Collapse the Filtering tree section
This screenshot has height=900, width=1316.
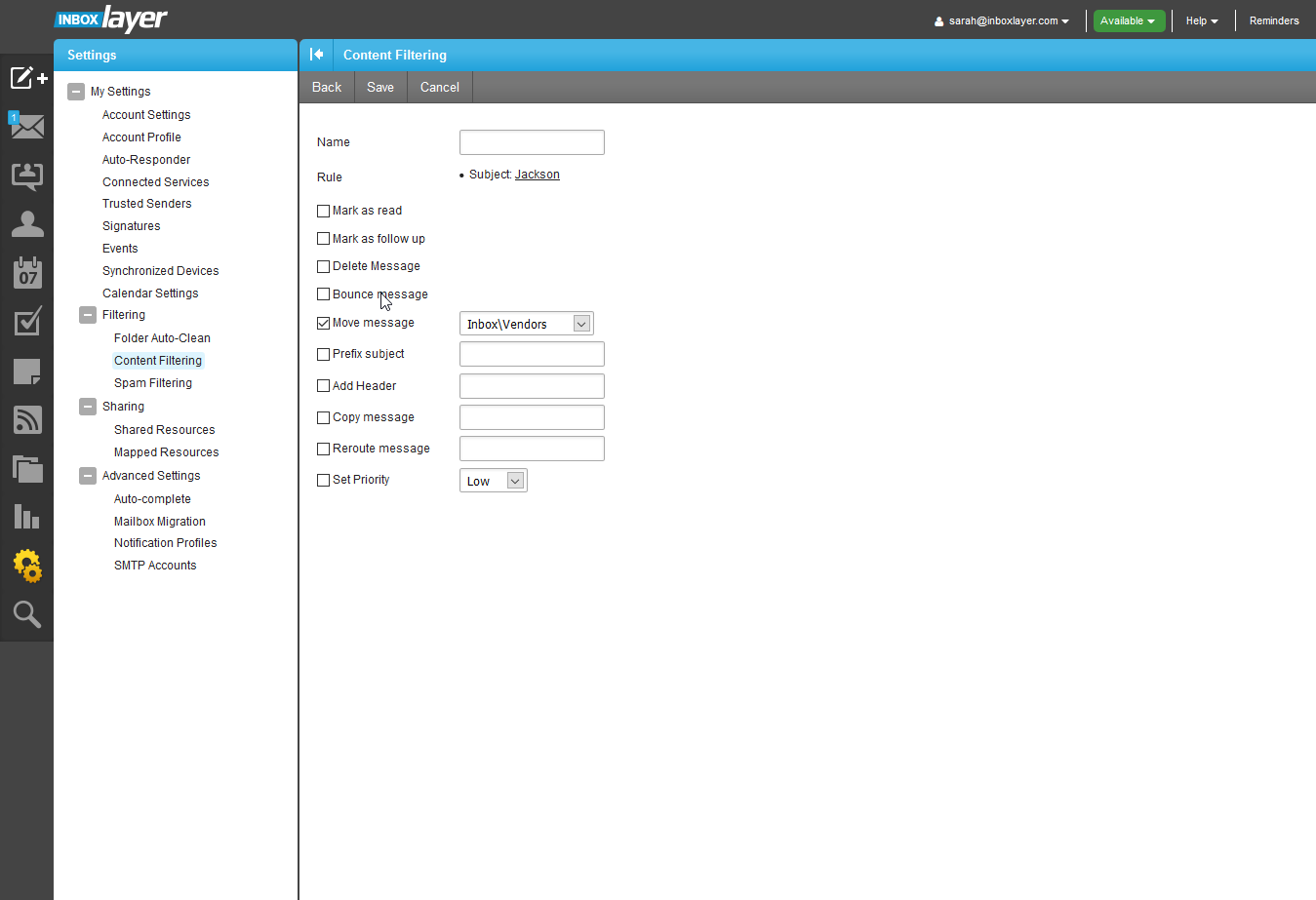coord(88,315)
